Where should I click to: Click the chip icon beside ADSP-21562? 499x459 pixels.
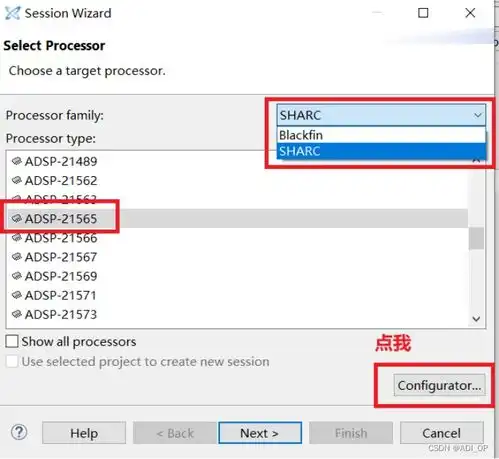[x=17, y=180]
